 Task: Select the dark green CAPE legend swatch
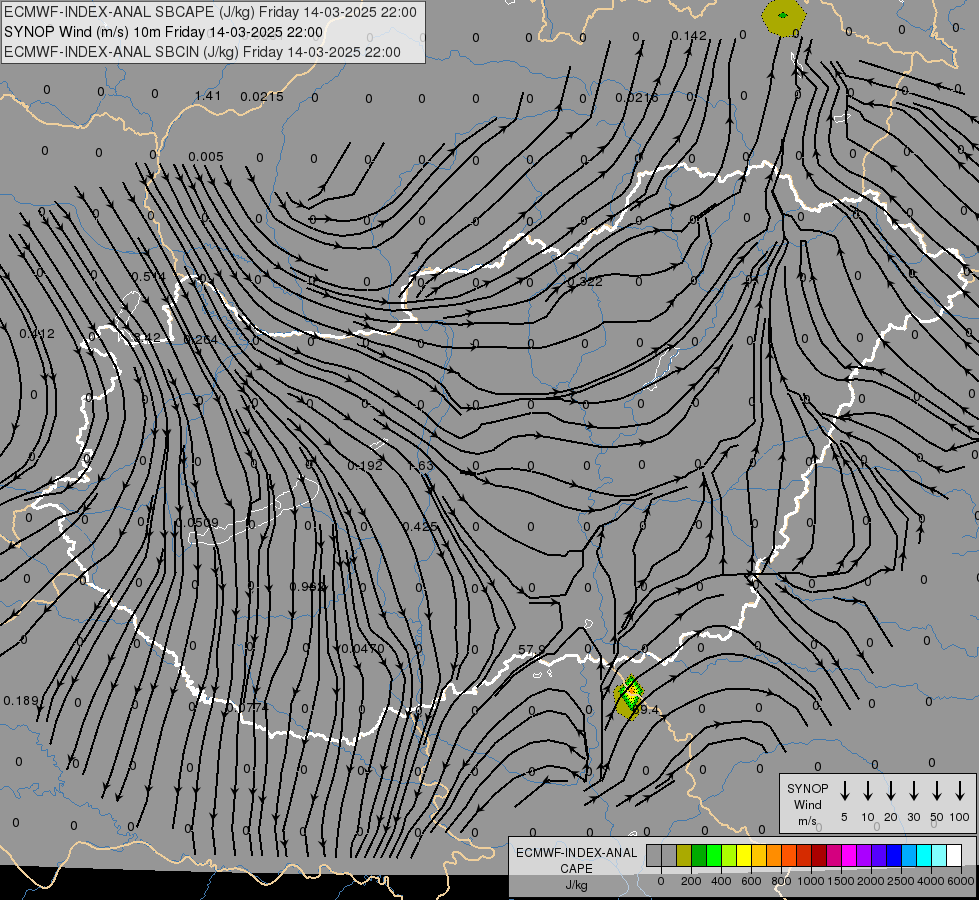point(699,856)
